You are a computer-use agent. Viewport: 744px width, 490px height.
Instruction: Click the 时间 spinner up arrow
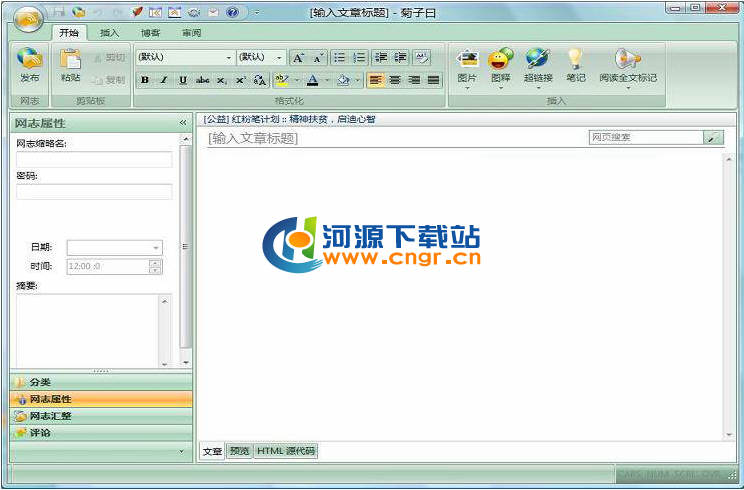click(155, 262)
